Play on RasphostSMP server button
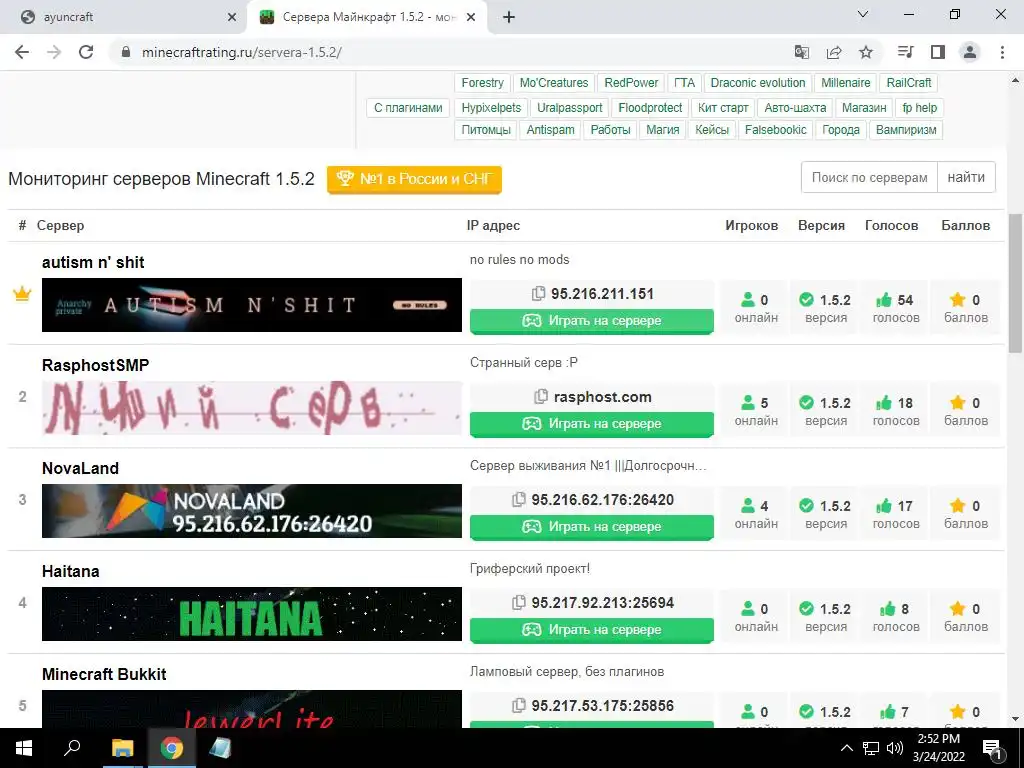The height and width of the screenshot is (768, 1024). click(592, 424)
